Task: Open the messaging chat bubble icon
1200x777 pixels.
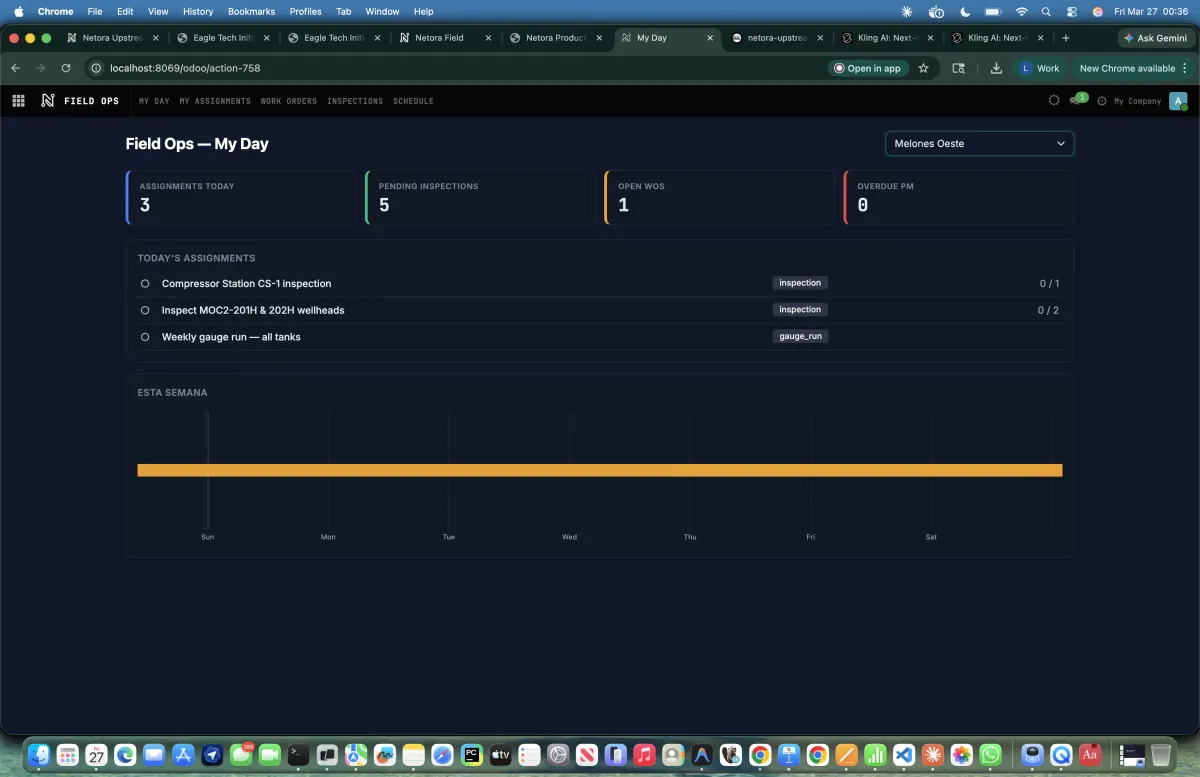Action: [x=1074, y=100]
